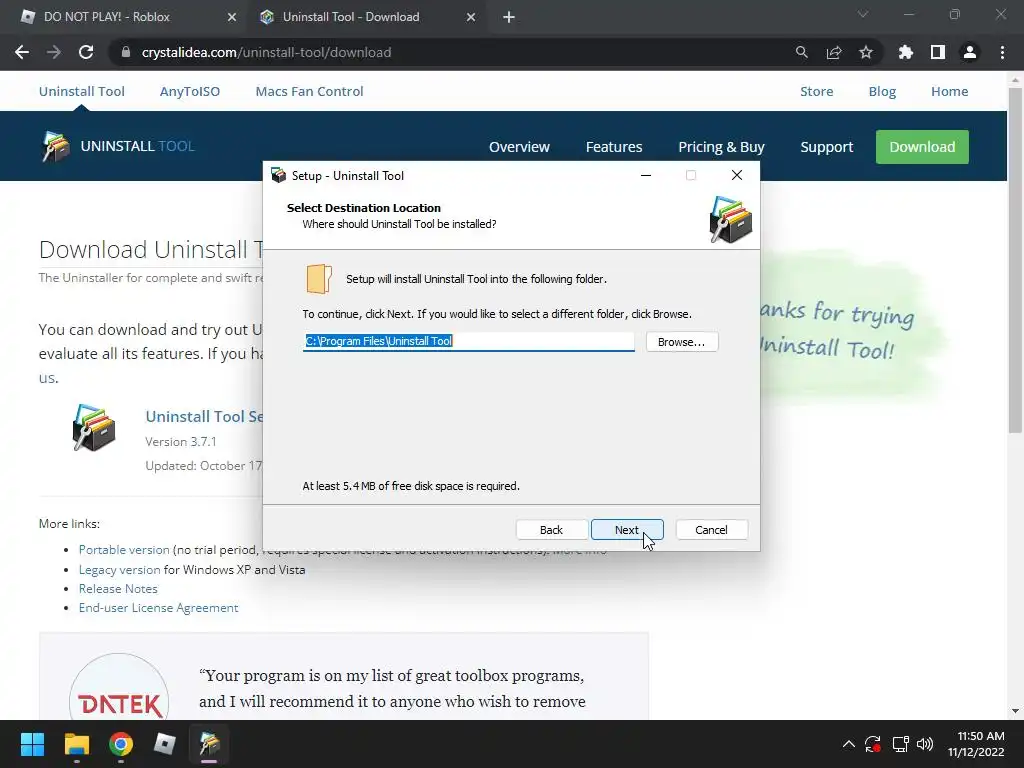Screen dimensions: 1024x768
Task: Open the Release Notes link
Action: (118, 588)
